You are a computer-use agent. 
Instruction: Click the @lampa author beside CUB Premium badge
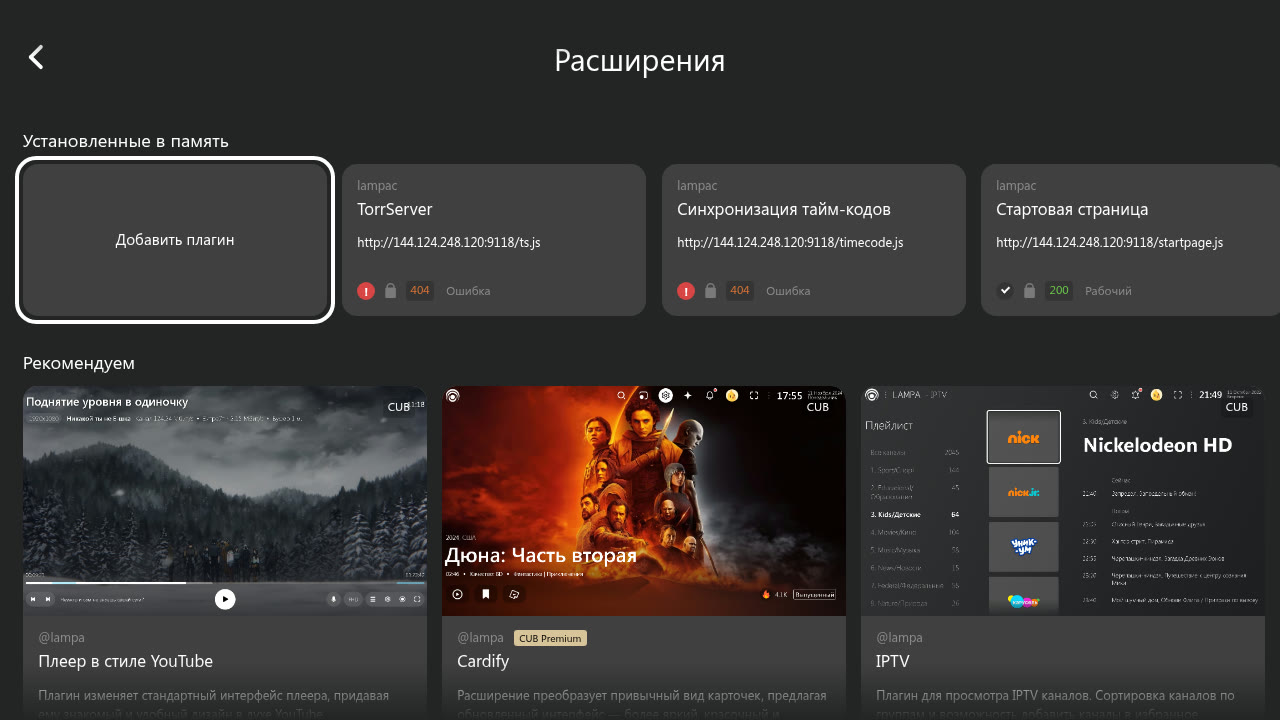[x=480, y=637]
